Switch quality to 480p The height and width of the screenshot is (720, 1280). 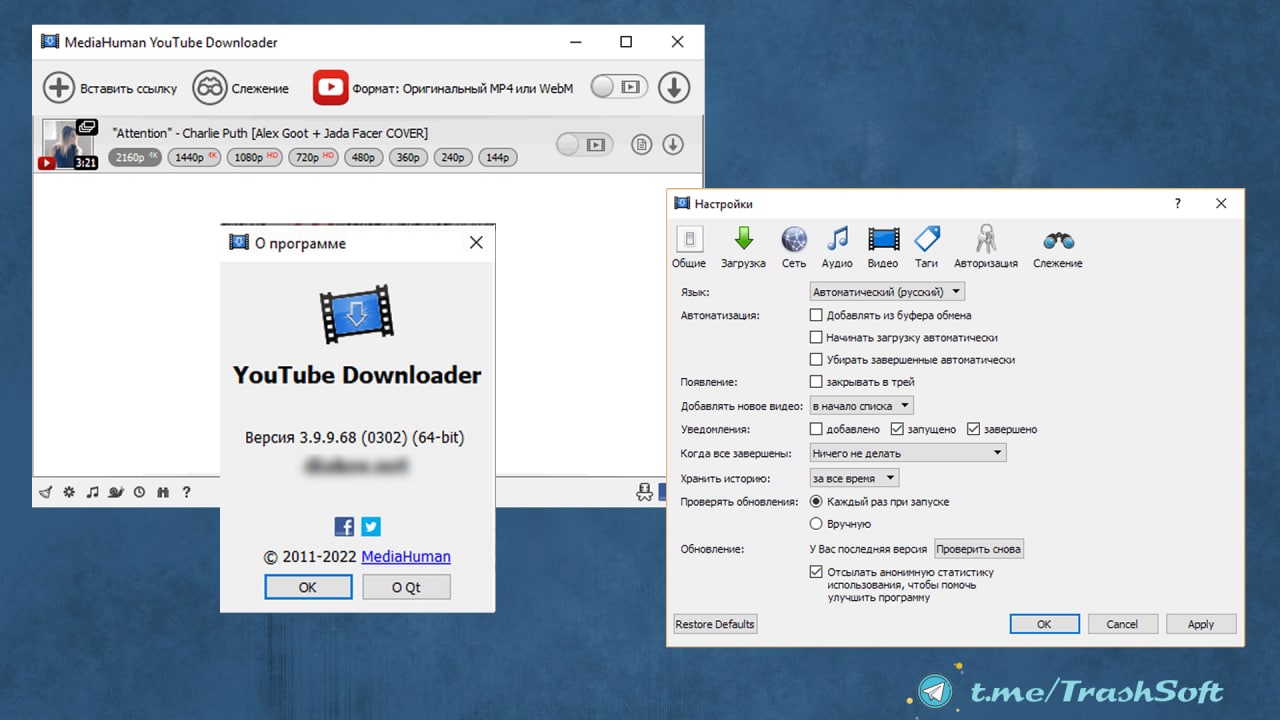pyautogui.click(x=363, y=157)
